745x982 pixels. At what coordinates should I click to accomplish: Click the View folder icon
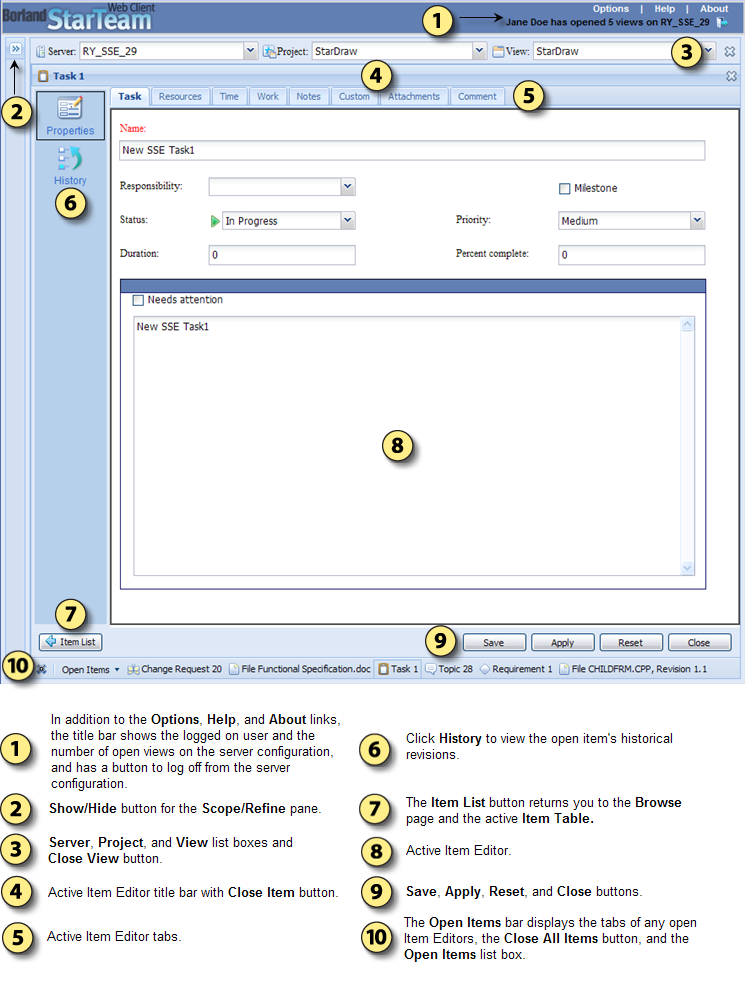point(498,51)
